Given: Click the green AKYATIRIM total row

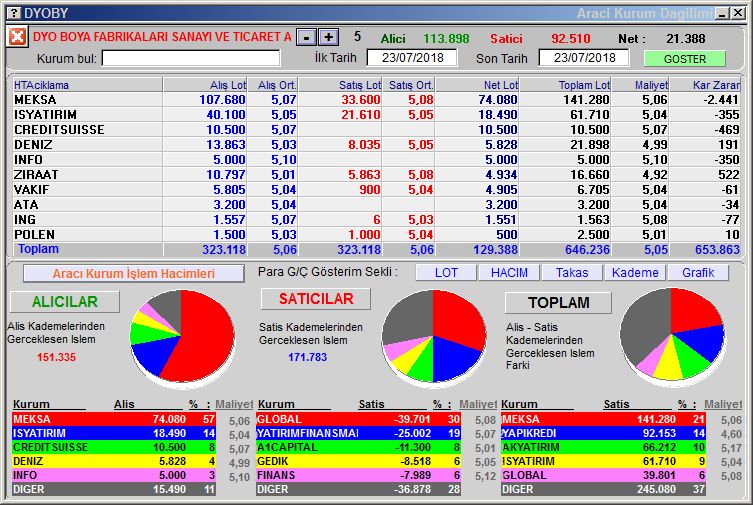Looking at the screenshot, I should 603,447.
